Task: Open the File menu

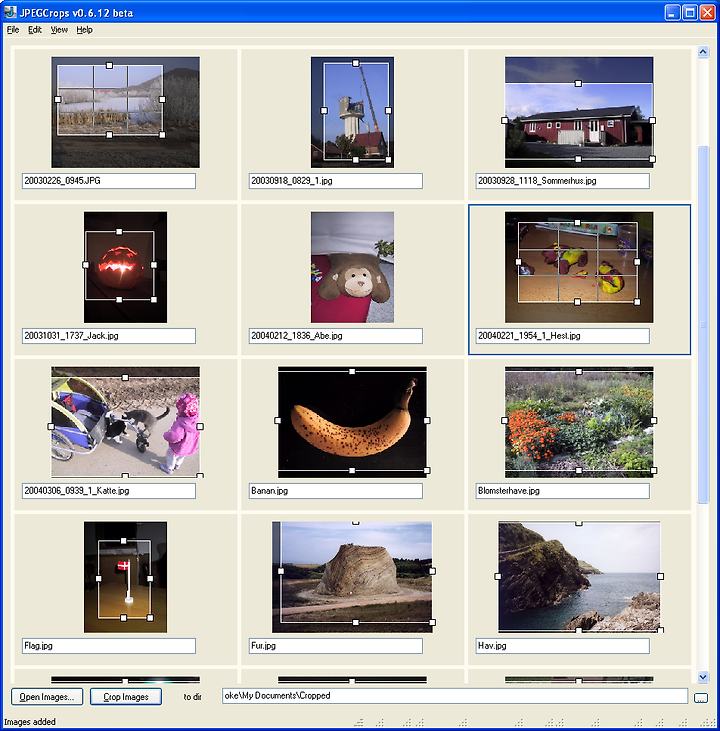Action: 13,30
